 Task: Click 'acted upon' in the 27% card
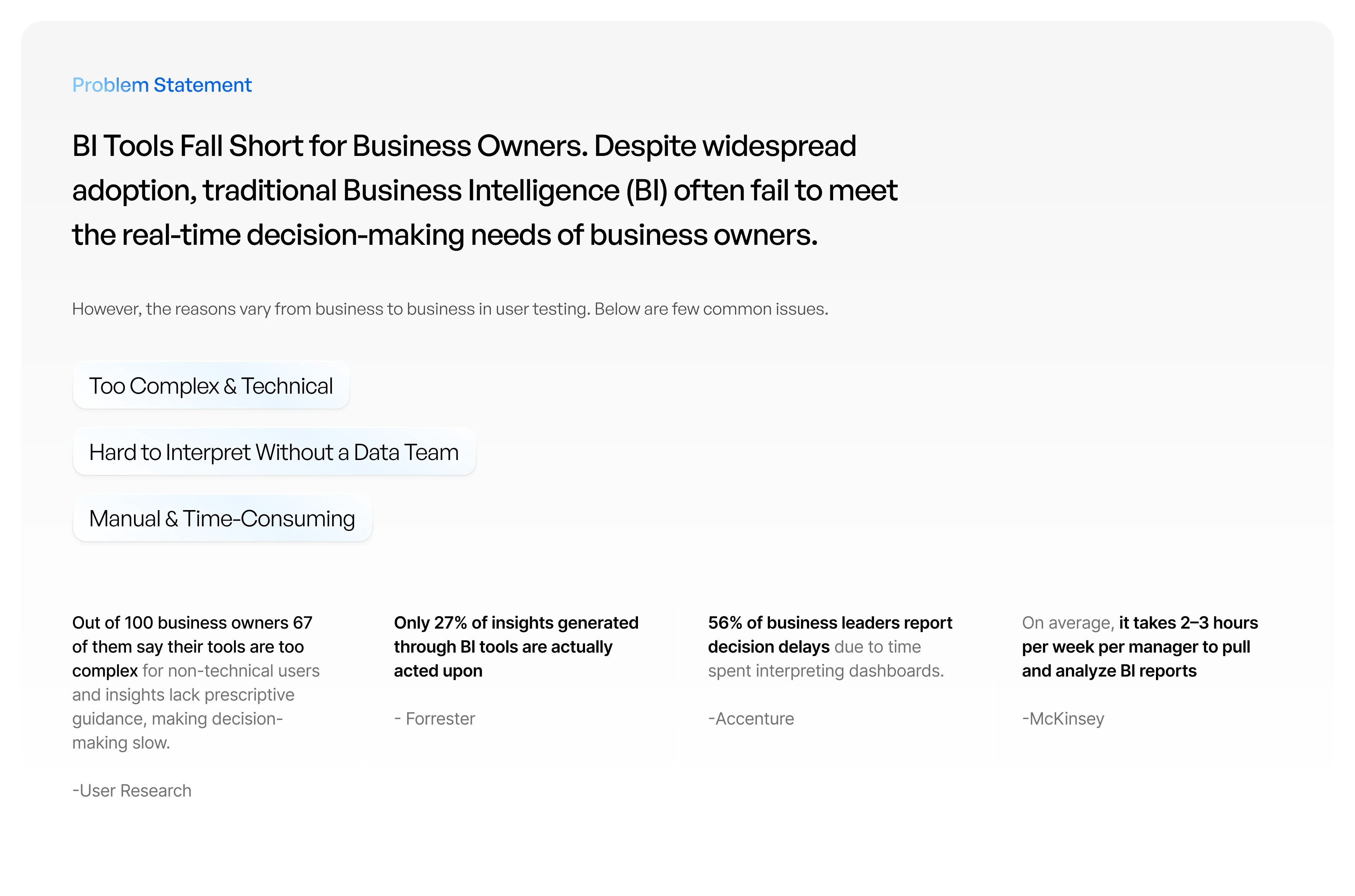[438, 671]
